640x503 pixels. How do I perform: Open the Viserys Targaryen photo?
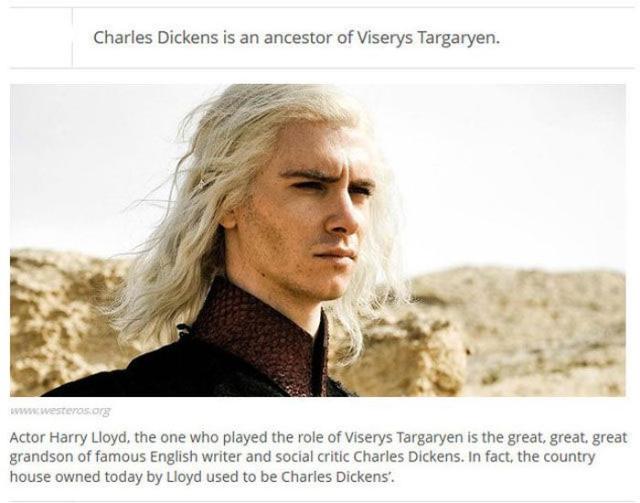click(318, 240)
